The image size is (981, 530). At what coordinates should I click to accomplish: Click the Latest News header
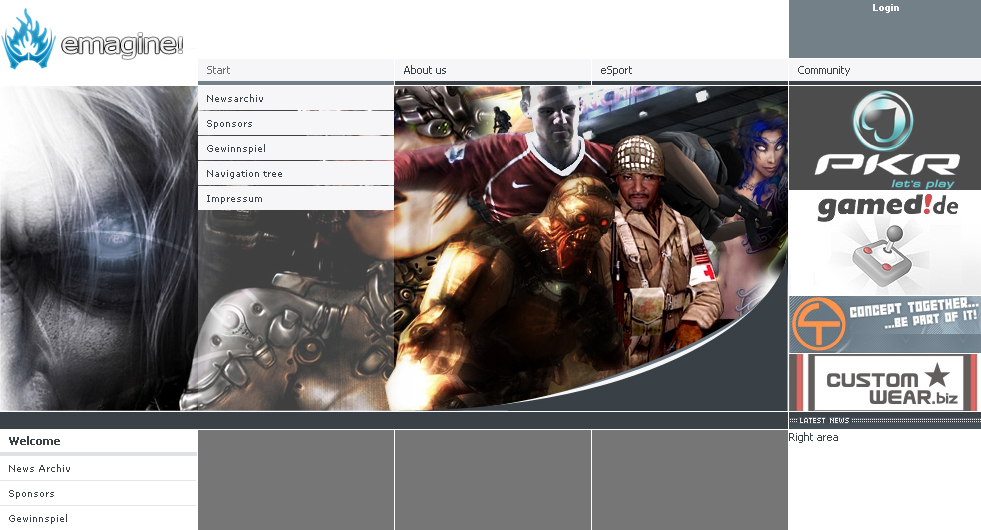pyautogui.click(x=885, y=420)
